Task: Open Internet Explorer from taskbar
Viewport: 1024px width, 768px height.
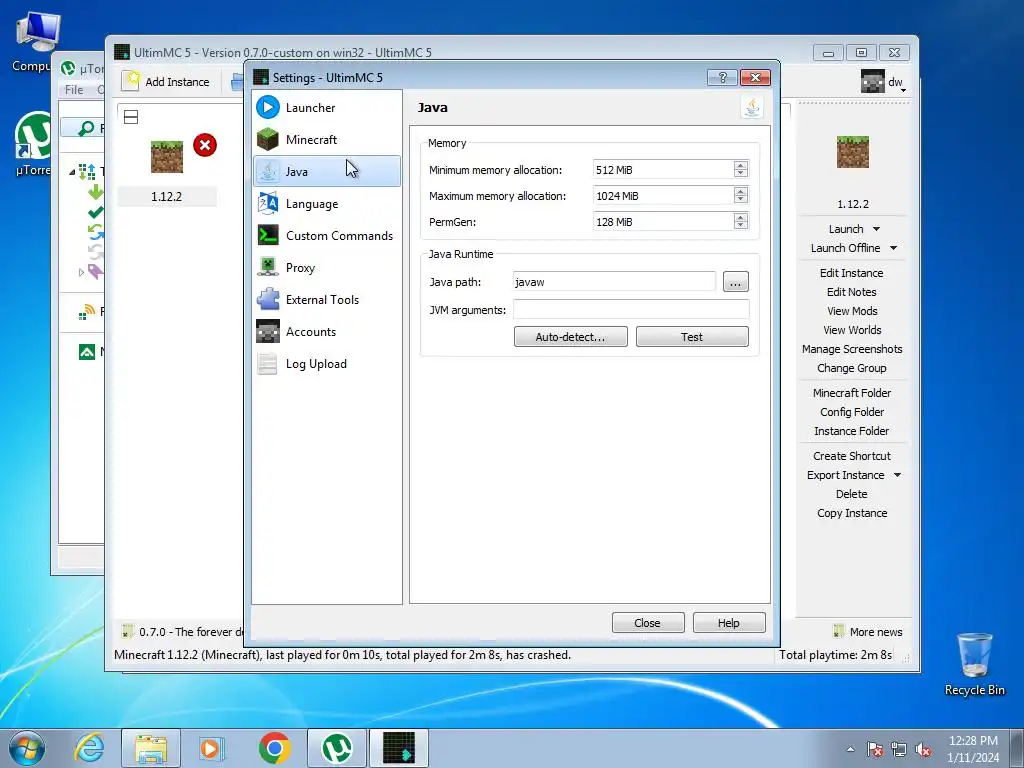Action: (x=89, y=748)
